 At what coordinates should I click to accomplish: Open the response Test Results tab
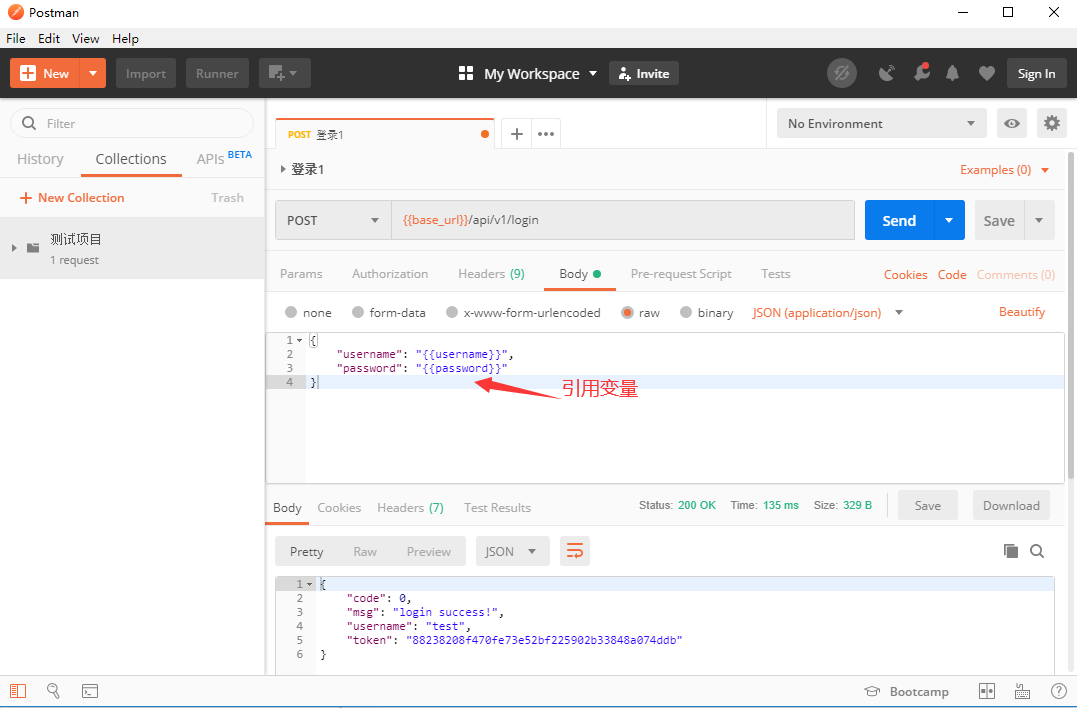497,507
